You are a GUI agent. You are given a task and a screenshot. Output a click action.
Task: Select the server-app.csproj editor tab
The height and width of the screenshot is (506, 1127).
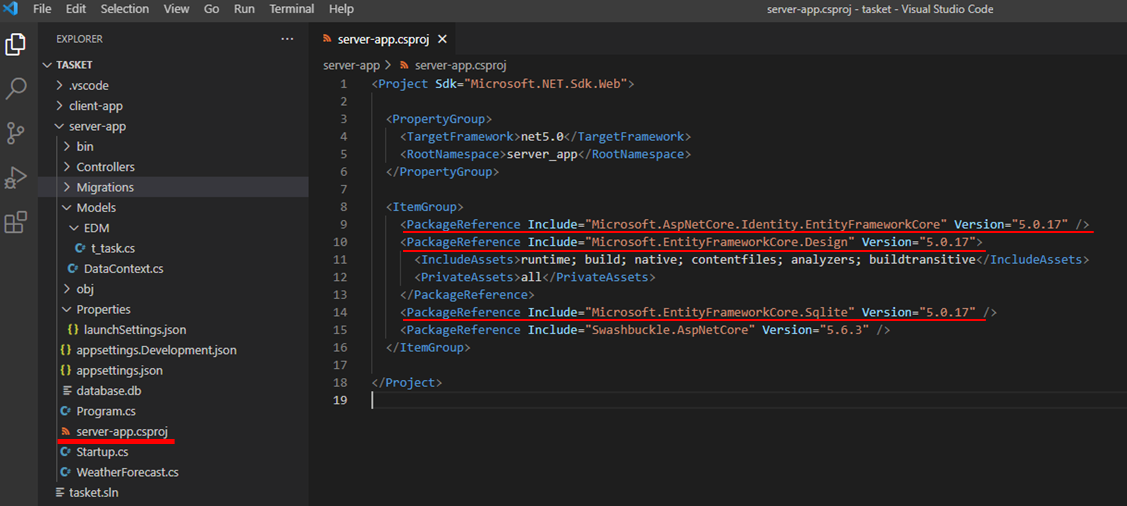pyautogui.click(x=384, y=39)
